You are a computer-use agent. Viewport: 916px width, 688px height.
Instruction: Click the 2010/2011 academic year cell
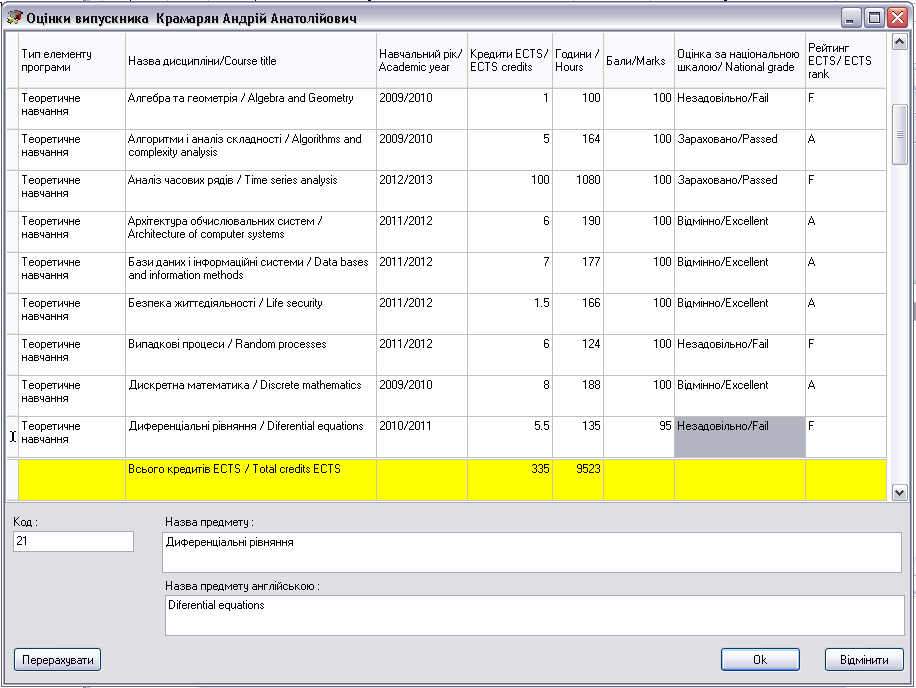[x=422, y=436]
